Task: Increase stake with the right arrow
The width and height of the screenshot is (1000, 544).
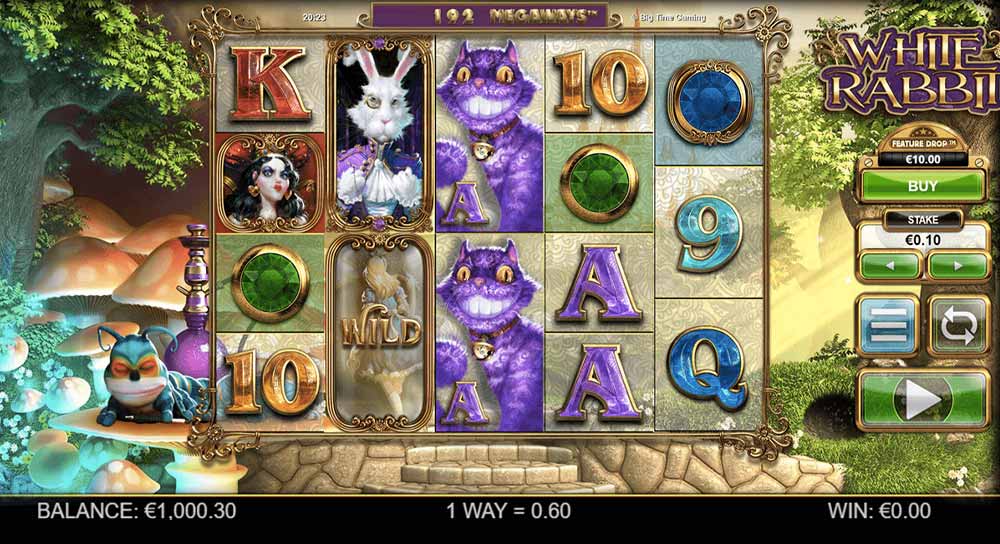Action: click(x=958, y=266)
